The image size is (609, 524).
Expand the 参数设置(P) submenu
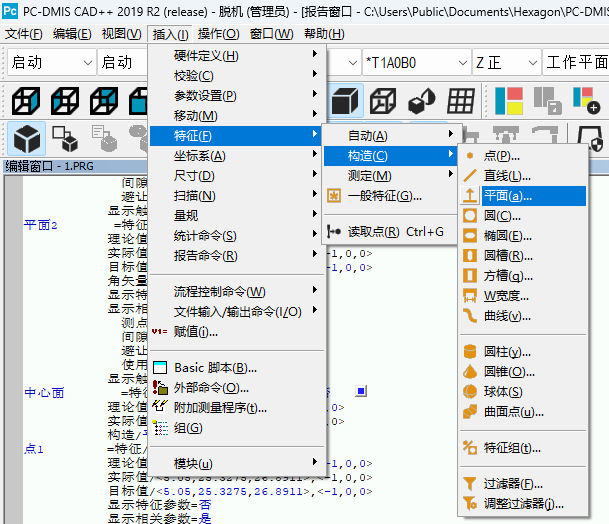[x=237, y=96]
